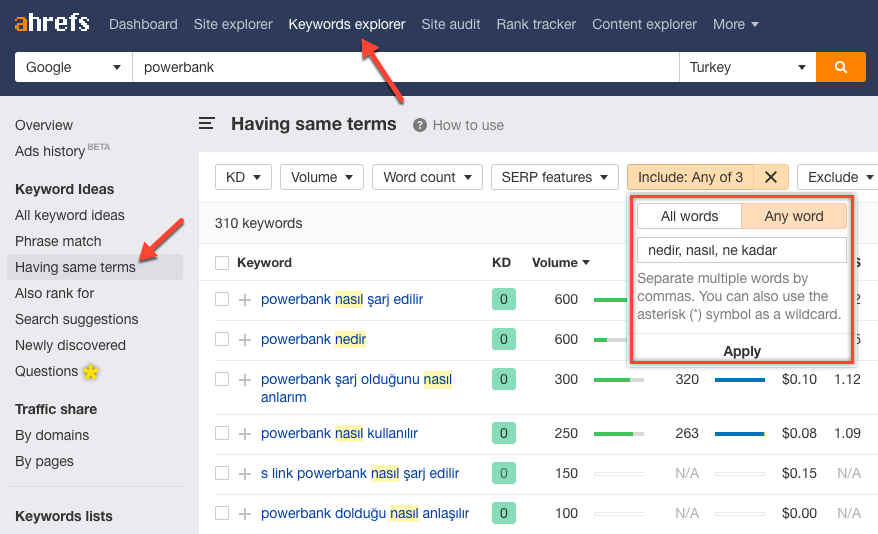Screen dimensions: 878x534
Task: Open keyword link powerbank nedir
Action: tap(314, 339)
